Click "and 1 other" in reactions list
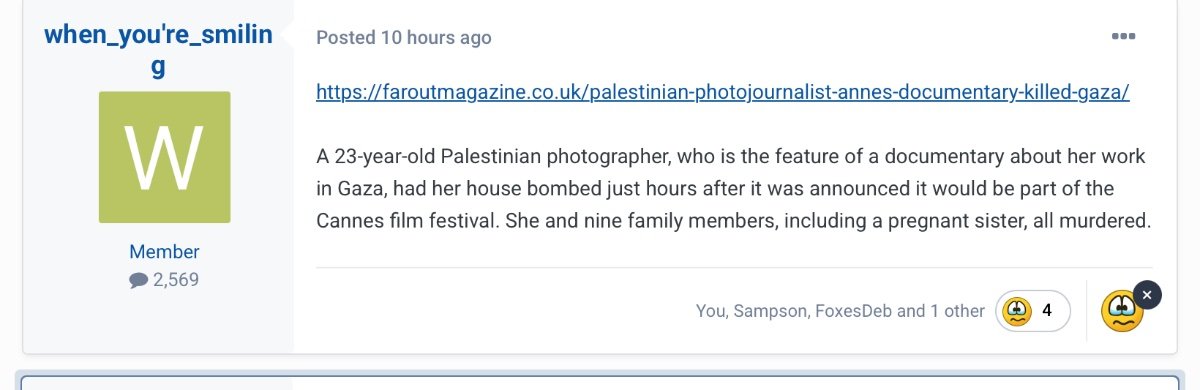Viewport: 1200px width, 390px height. [x=941, y=311]
